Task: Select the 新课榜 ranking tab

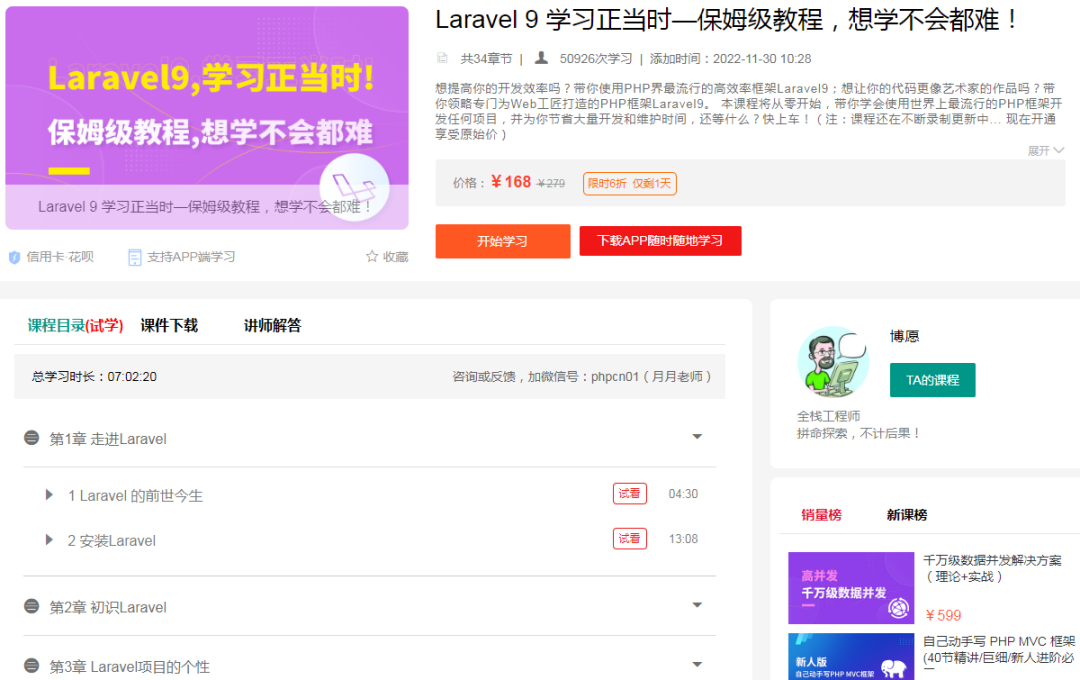Action: click(906, 515)
